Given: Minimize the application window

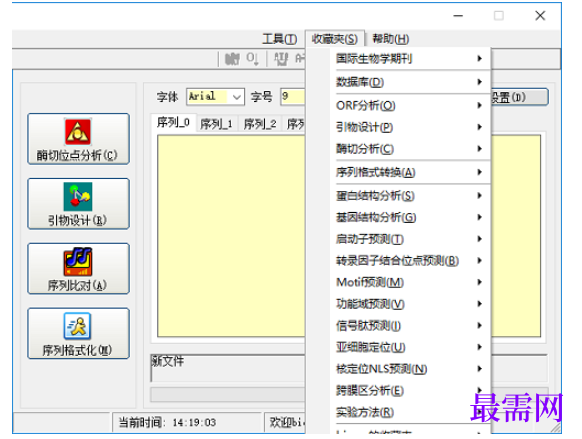Looking at the screenshot, I should [458, 16].
